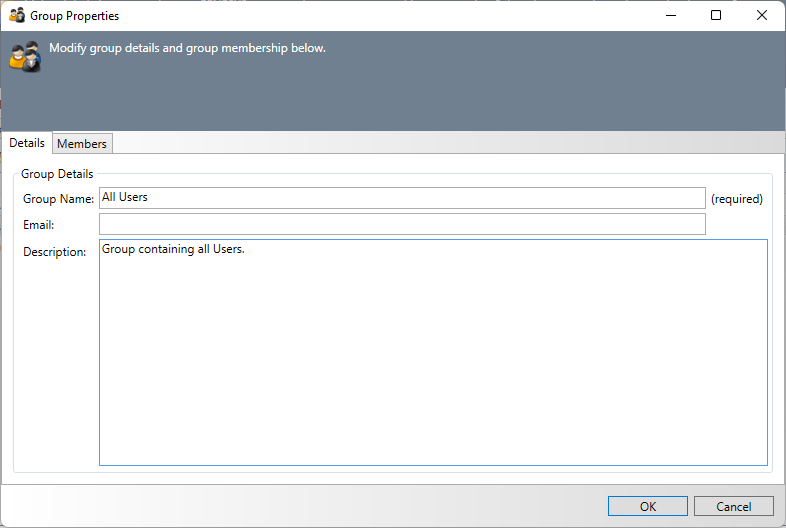
Task: Close the Group Properties dialog
Action: point(762,16)
